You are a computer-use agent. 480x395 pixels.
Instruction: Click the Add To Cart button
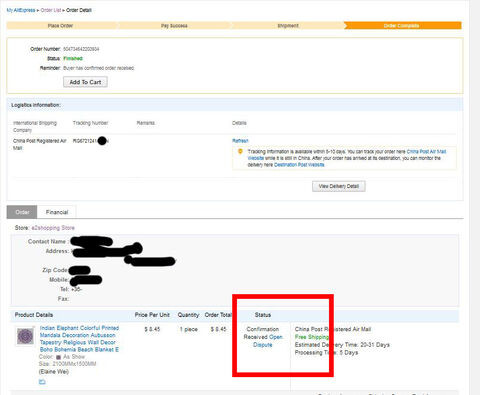pyautogui.click(x=85, y=82)
